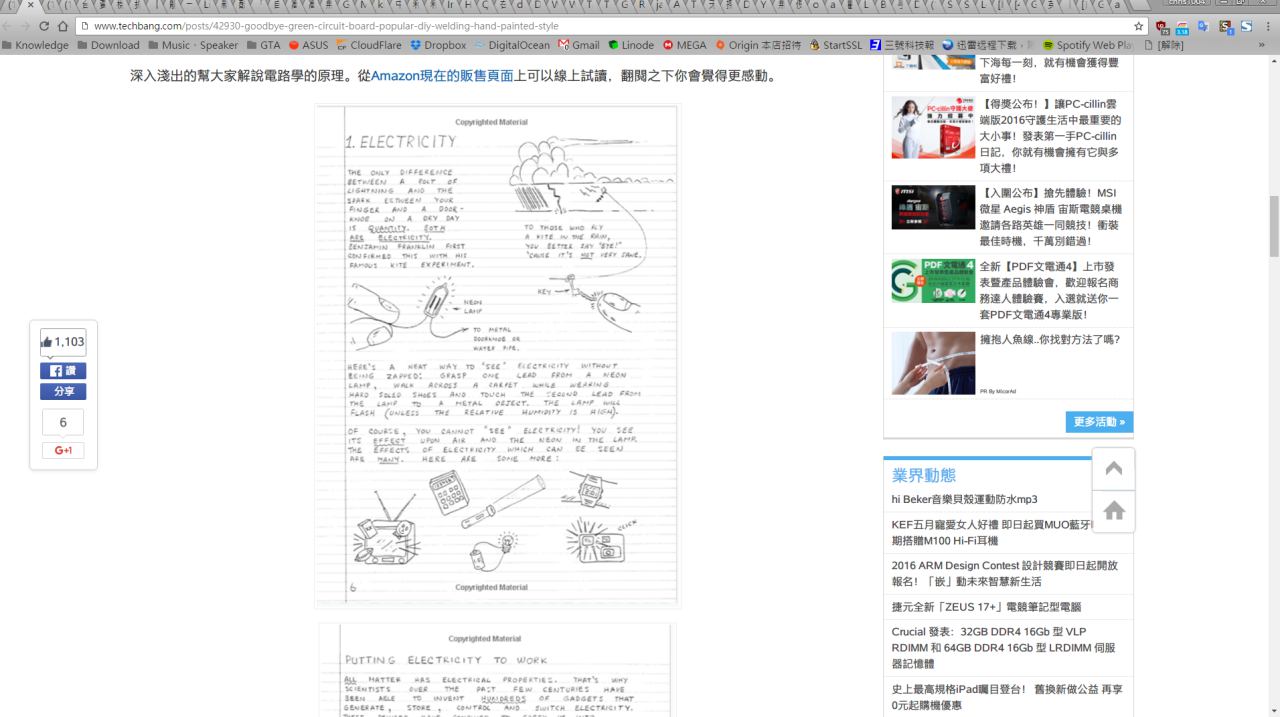Open MEGA bookmark

[685, 45]
